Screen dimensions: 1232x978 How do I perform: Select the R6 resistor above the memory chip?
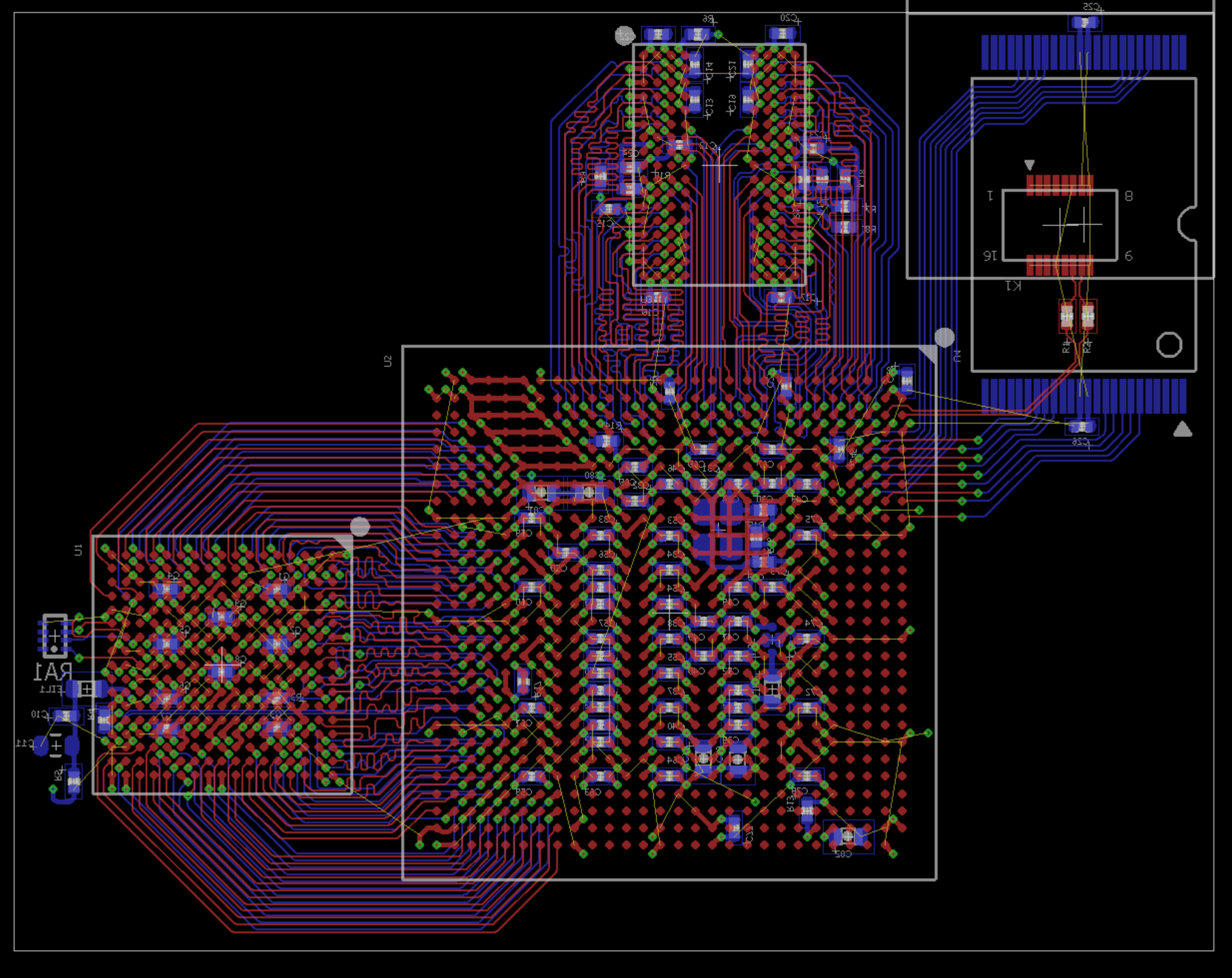tap(697, 34)
